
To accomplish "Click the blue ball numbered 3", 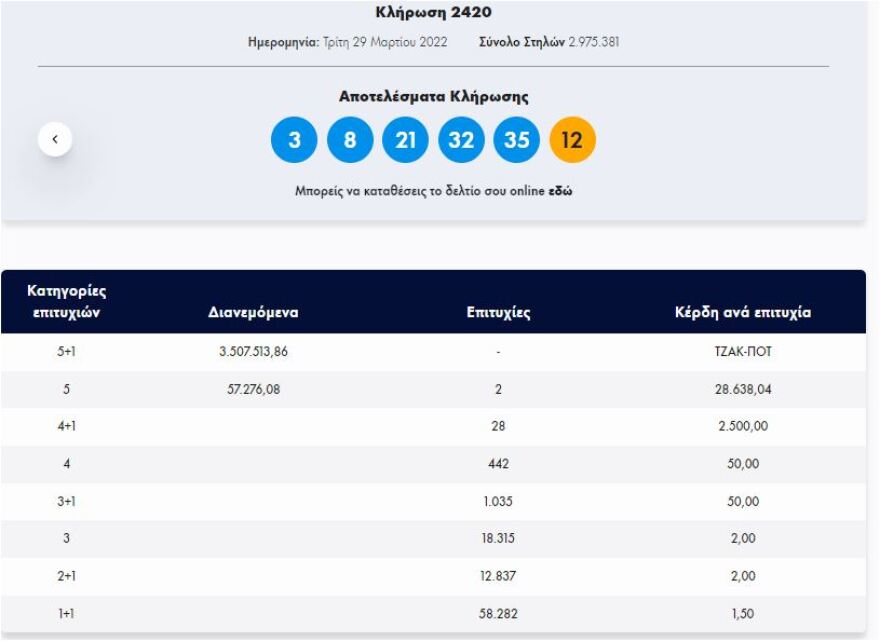I will coord(294,140).
